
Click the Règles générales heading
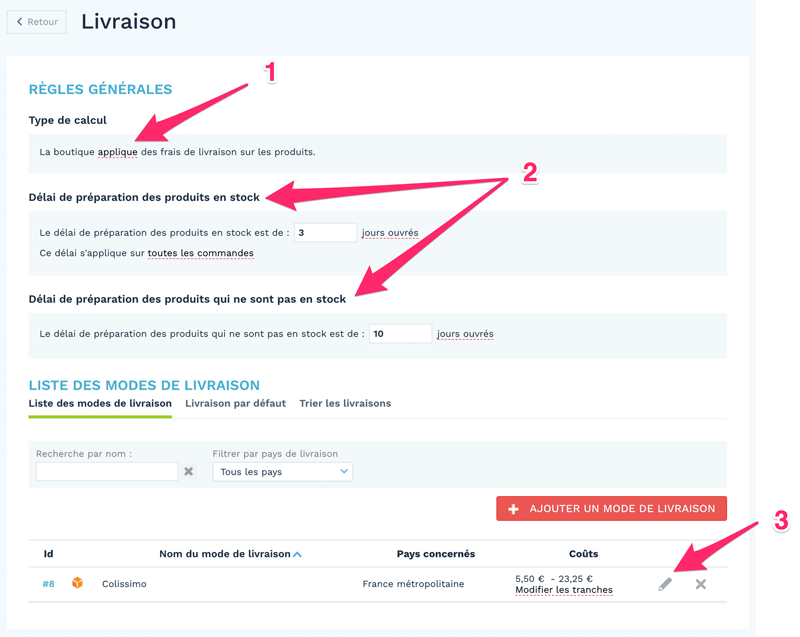[101, 89]
